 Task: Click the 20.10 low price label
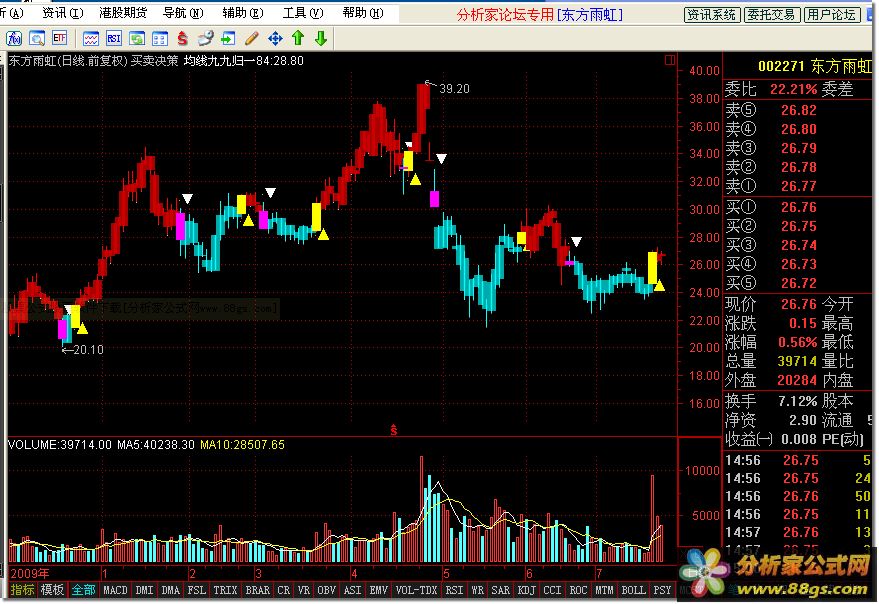[88, 349]
